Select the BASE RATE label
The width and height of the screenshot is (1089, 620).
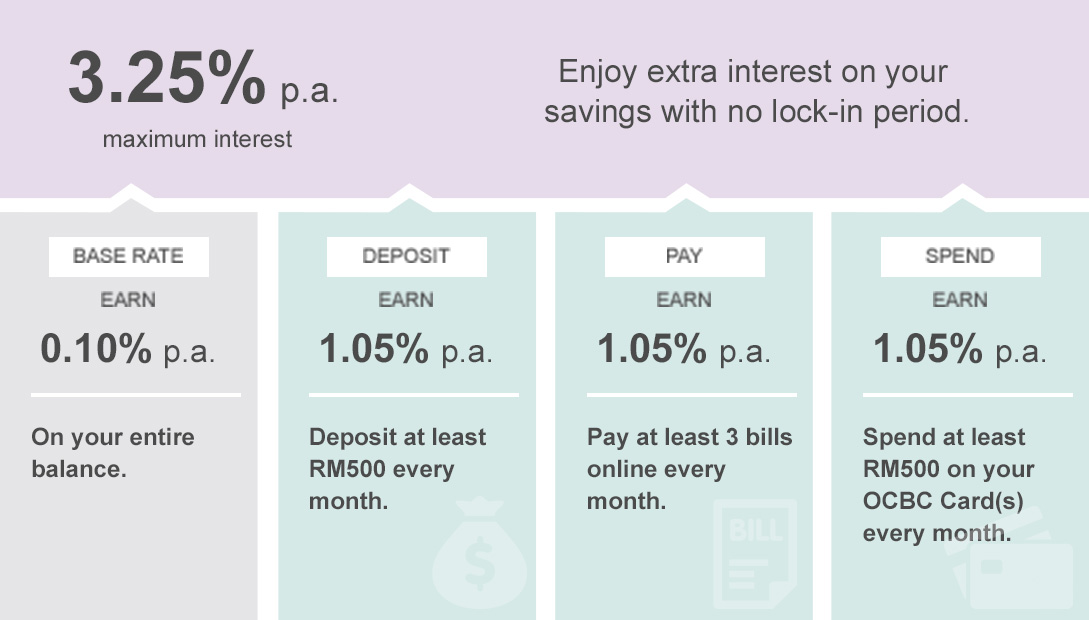tap(128, 256)
